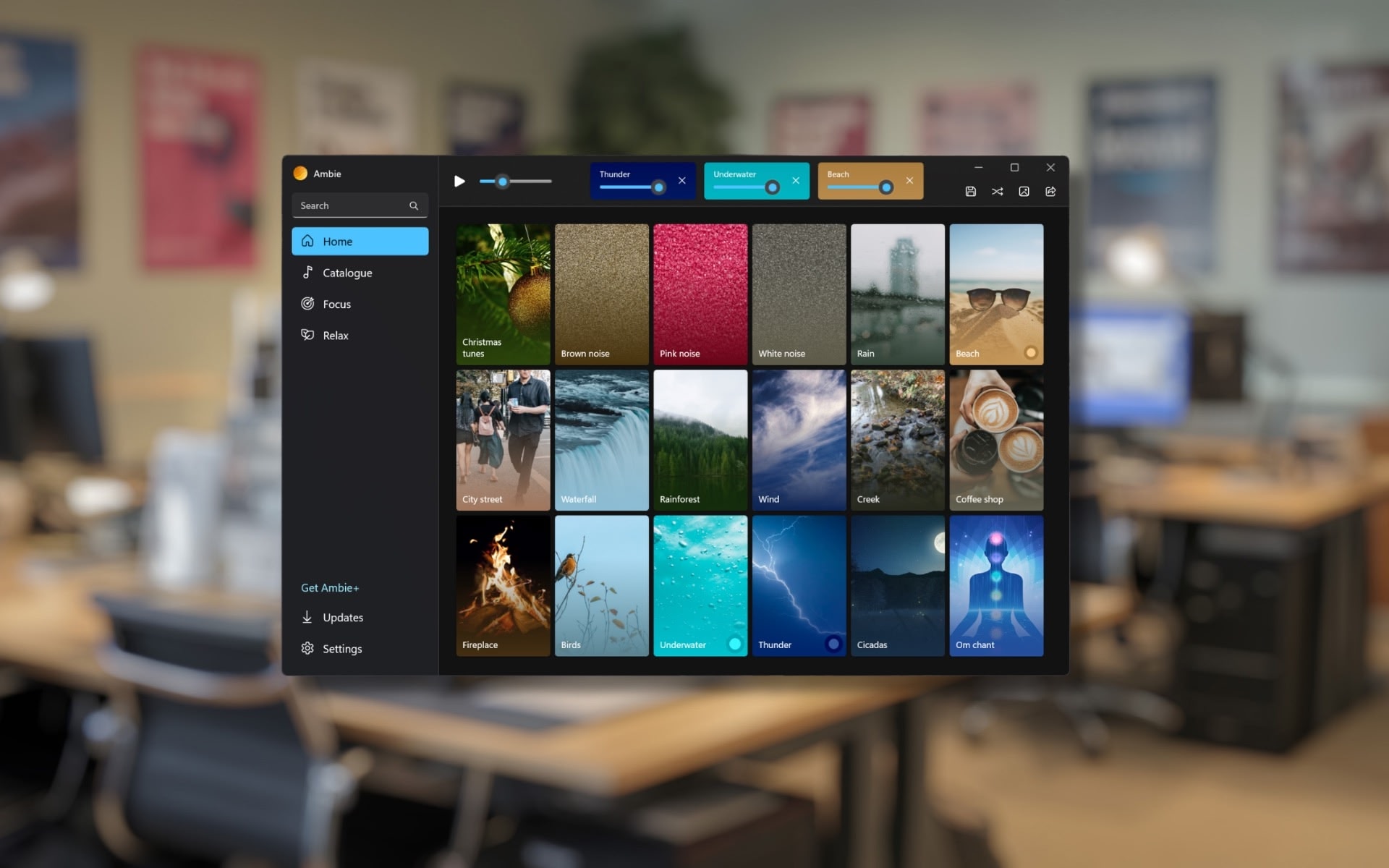
Task: Toggle off the Beach sound on its tile
Action: 1032,352
